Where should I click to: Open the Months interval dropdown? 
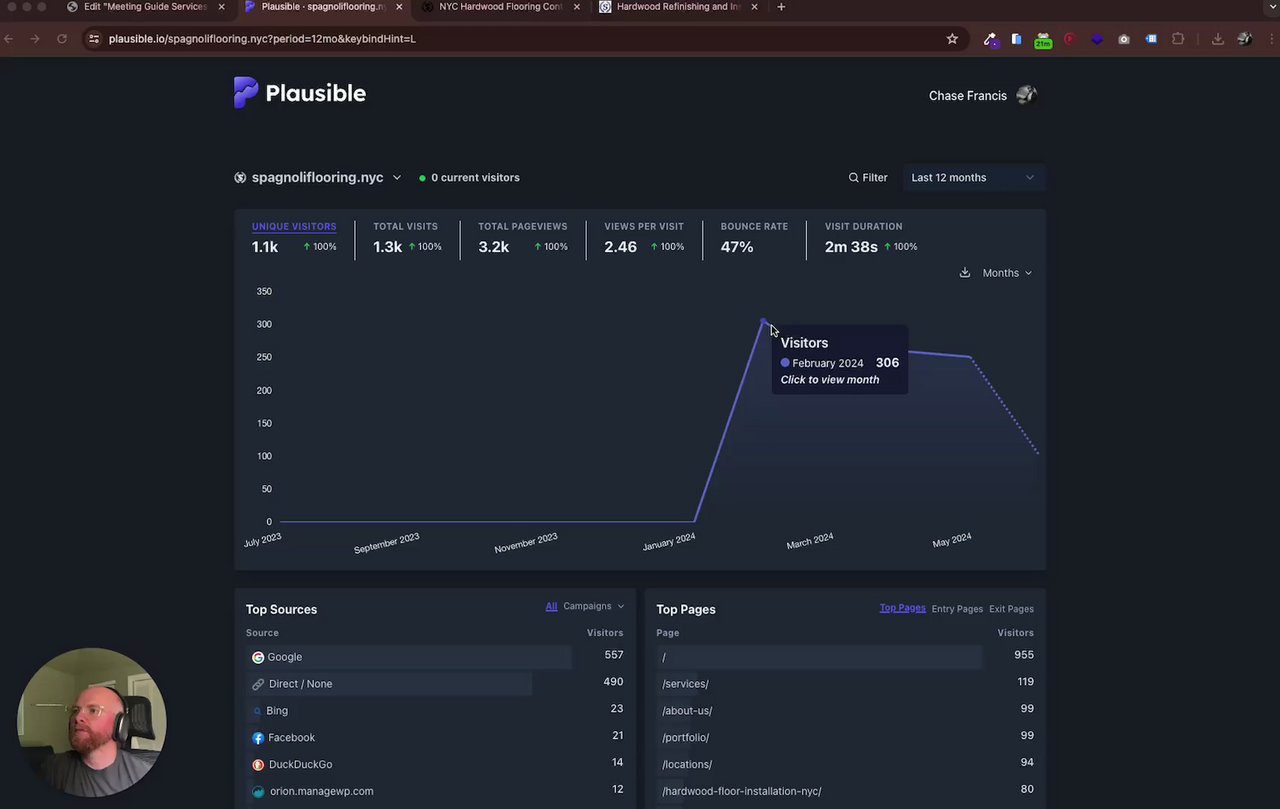coord(1007,272)
